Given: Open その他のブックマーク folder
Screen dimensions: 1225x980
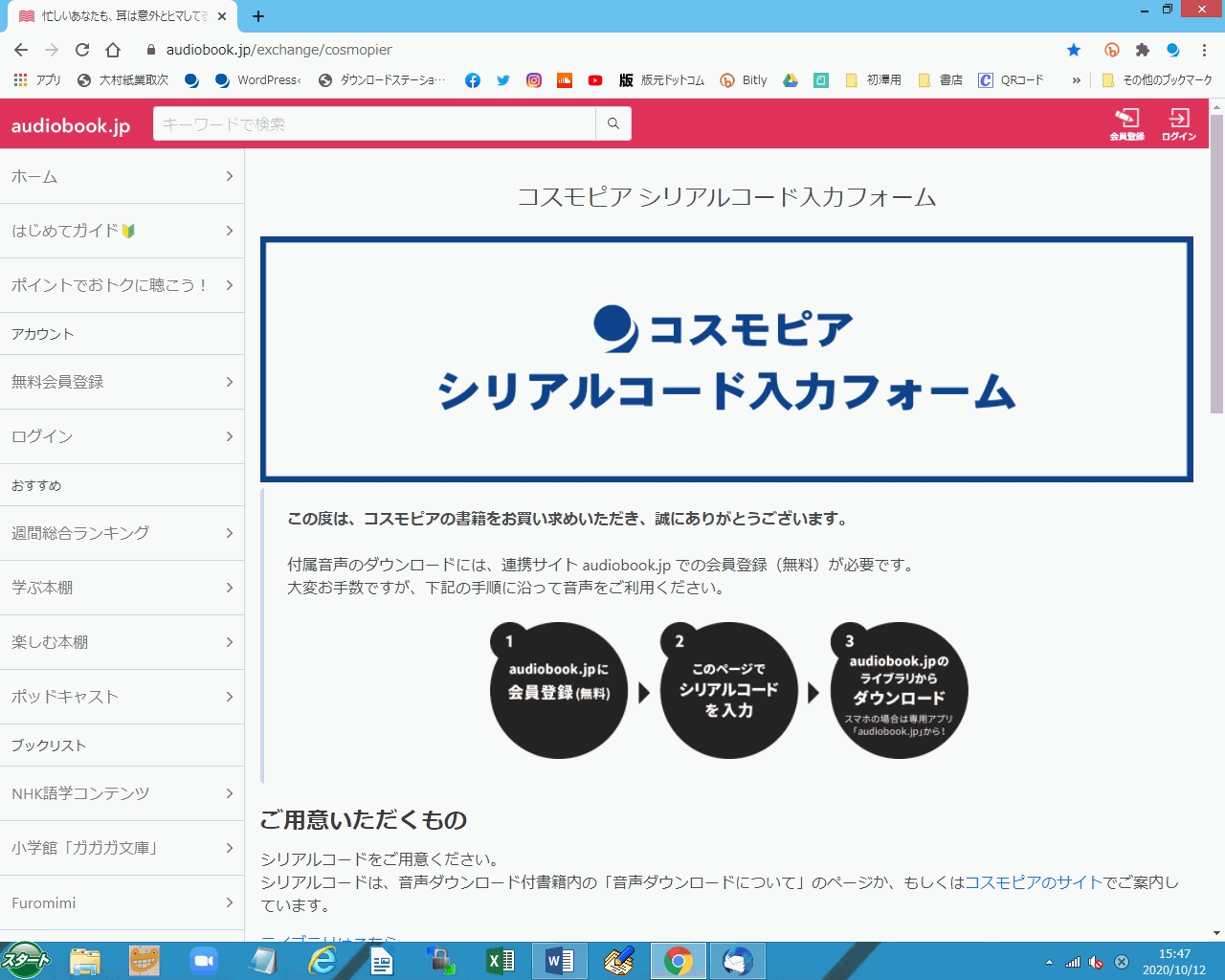Looking at the screenshot, I should [1157, 80].
